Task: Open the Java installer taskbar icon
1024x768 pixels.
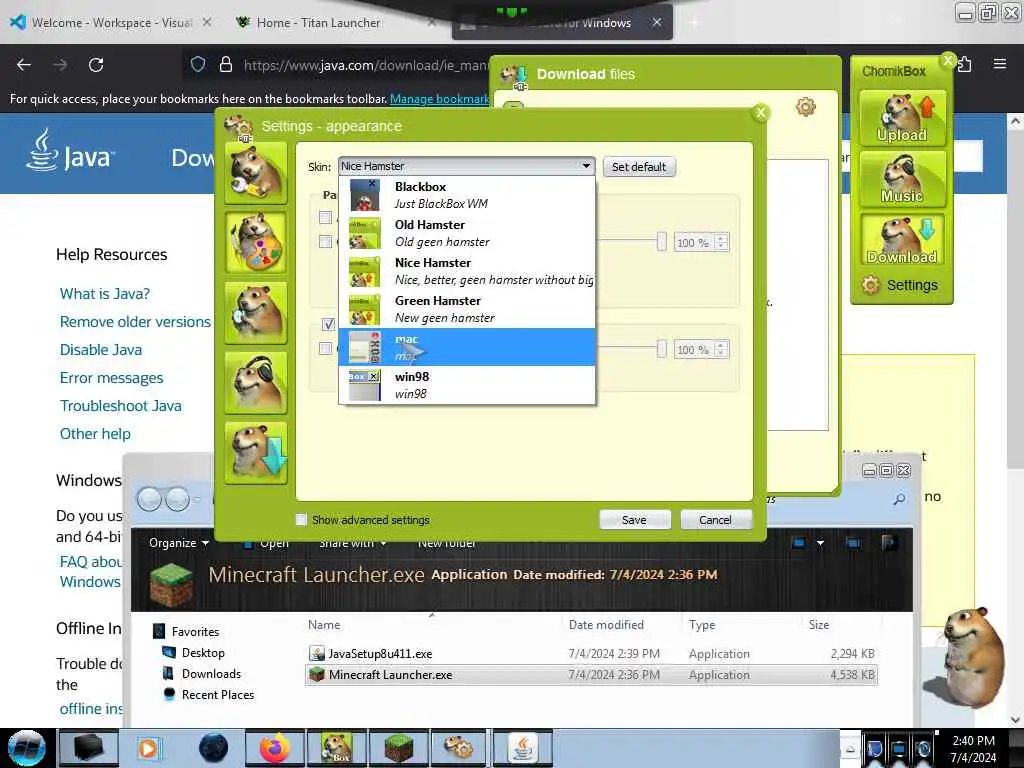Action: (x=522, y=748)
